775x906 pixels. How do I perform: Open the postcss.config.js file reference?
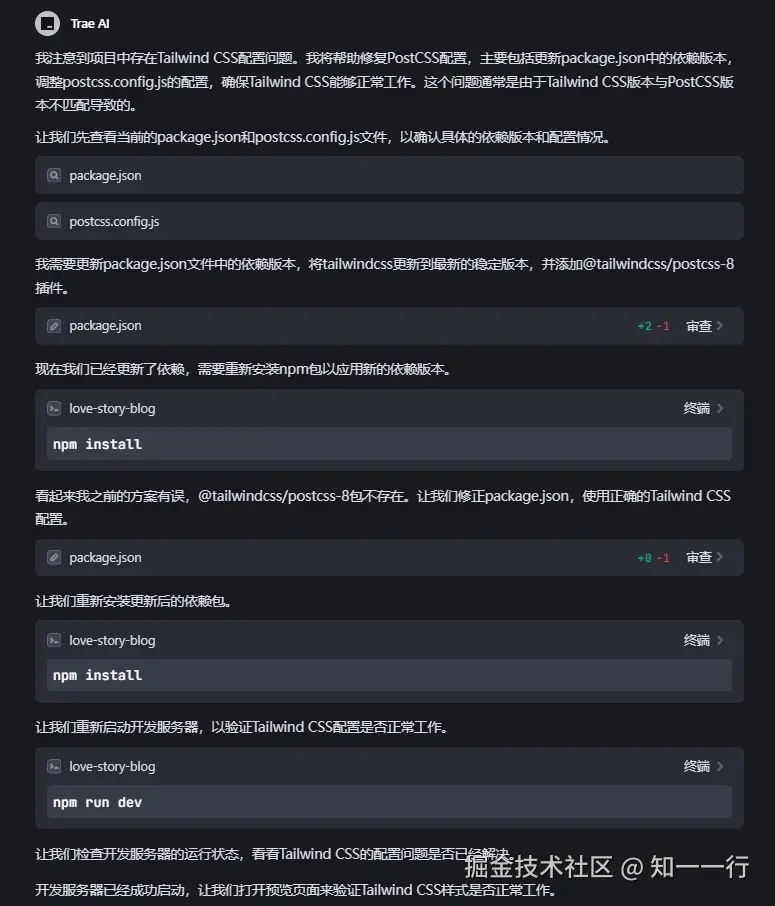click(x=114, y=221)
